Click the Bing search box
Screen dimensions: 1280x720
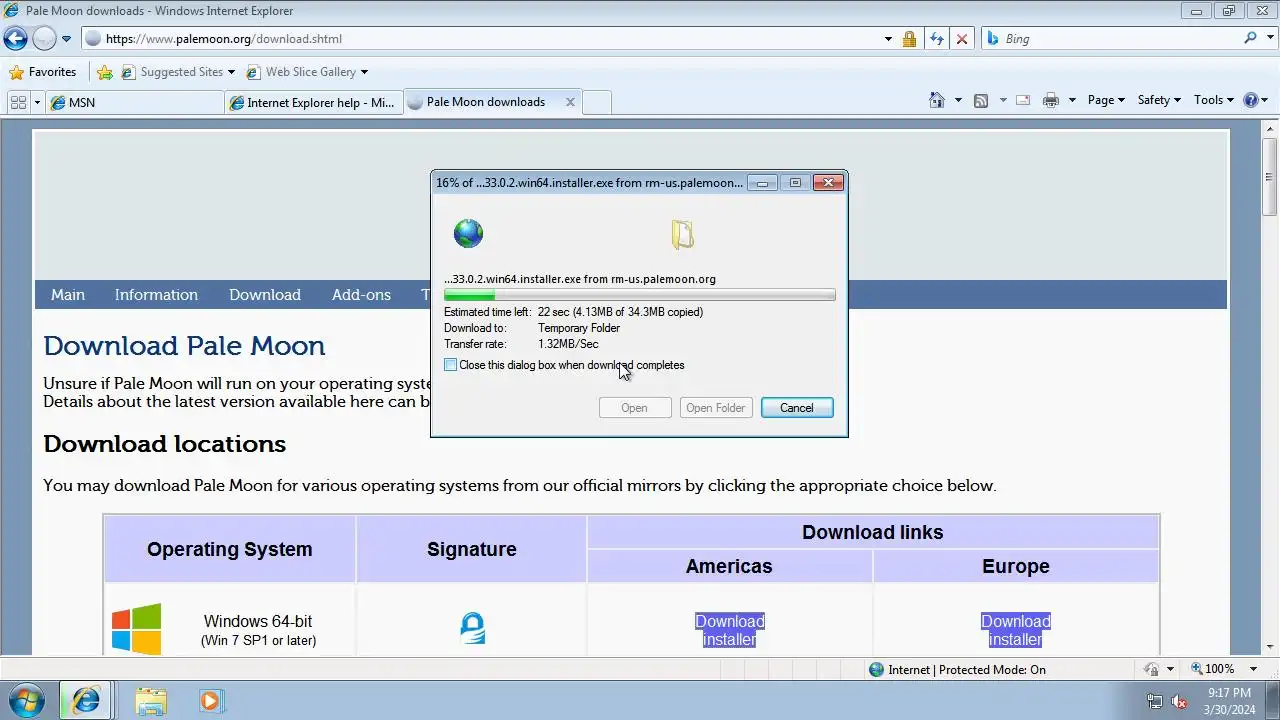click(x=1110, y=39)
